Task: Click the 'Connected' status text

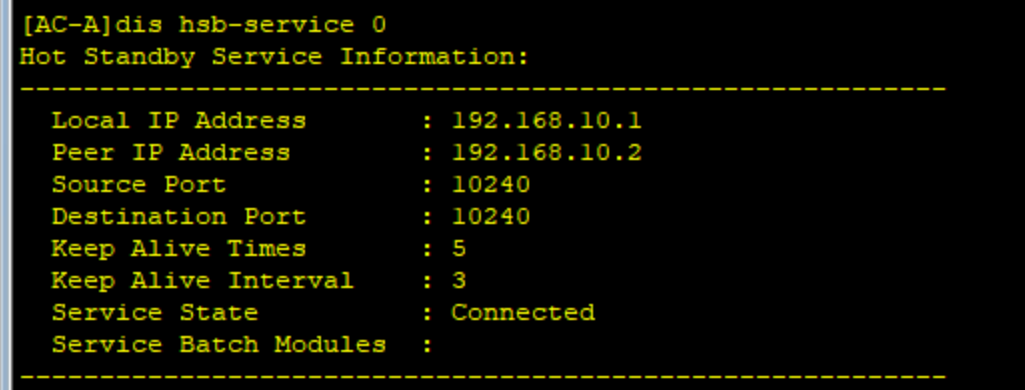Action: (x=523, y=313)
